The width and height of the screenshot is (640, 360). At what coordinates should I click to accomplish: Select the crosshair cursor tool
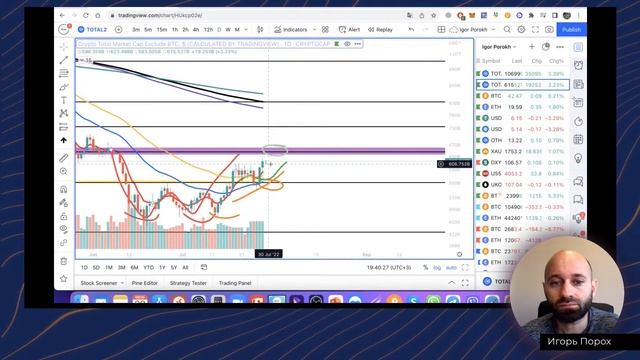click(64, 47)
